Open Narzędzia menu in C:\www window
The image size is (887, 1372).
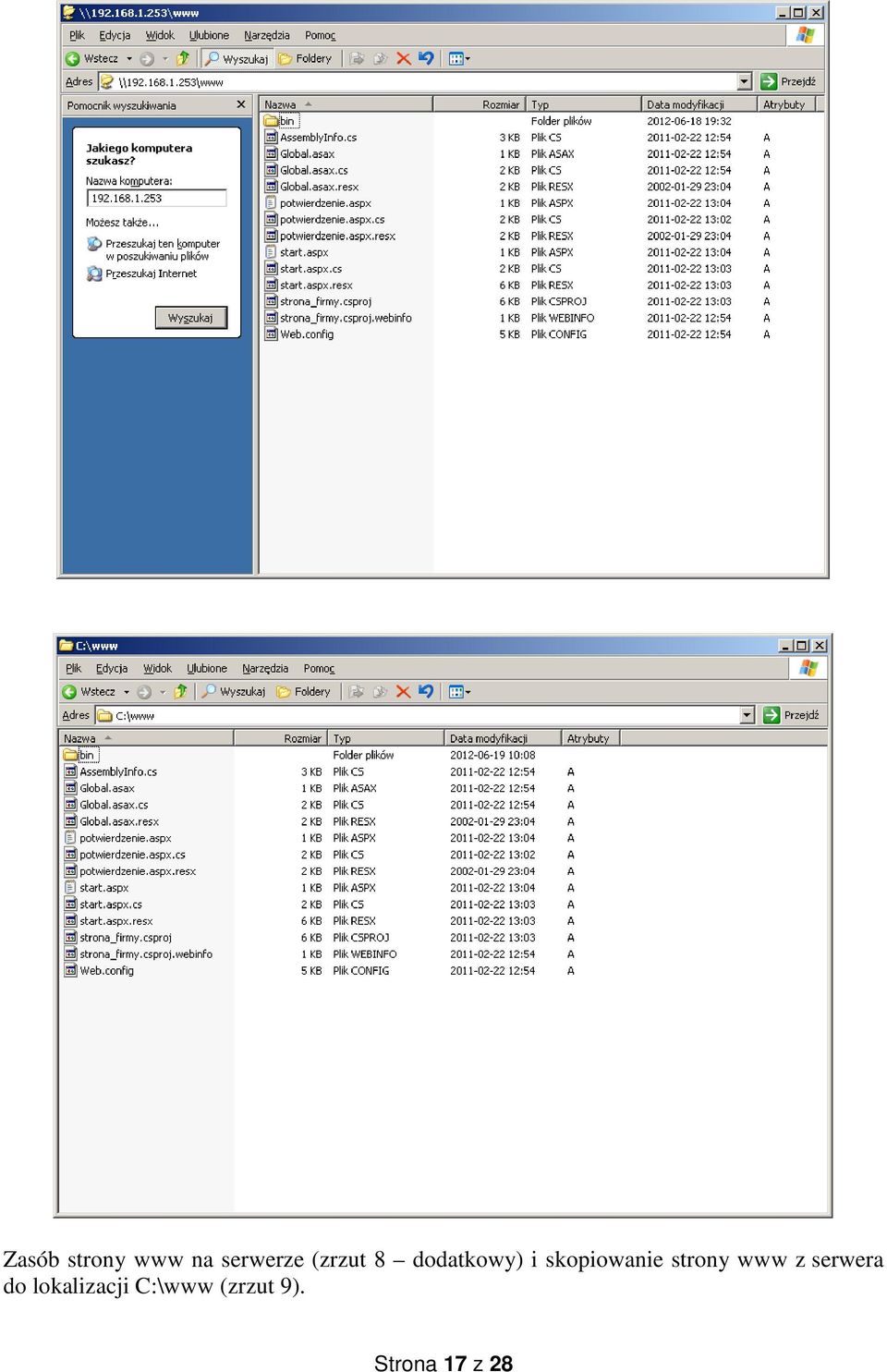(265, 668)
